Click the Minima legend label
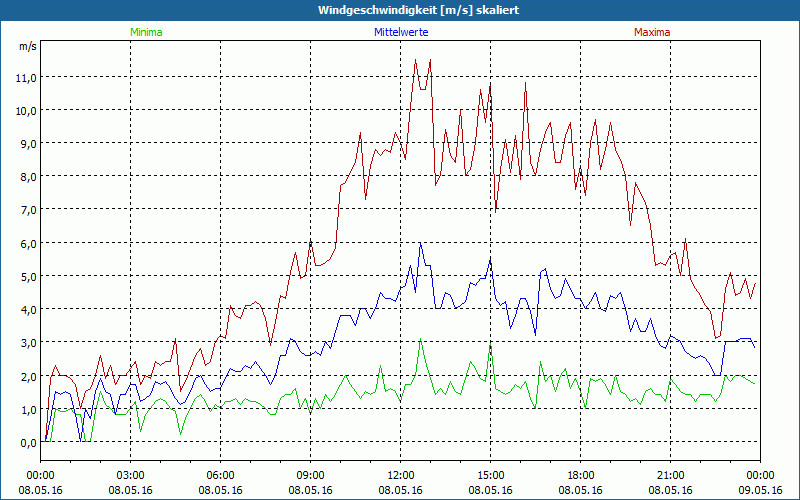800x500 pixels. [146, 32]
